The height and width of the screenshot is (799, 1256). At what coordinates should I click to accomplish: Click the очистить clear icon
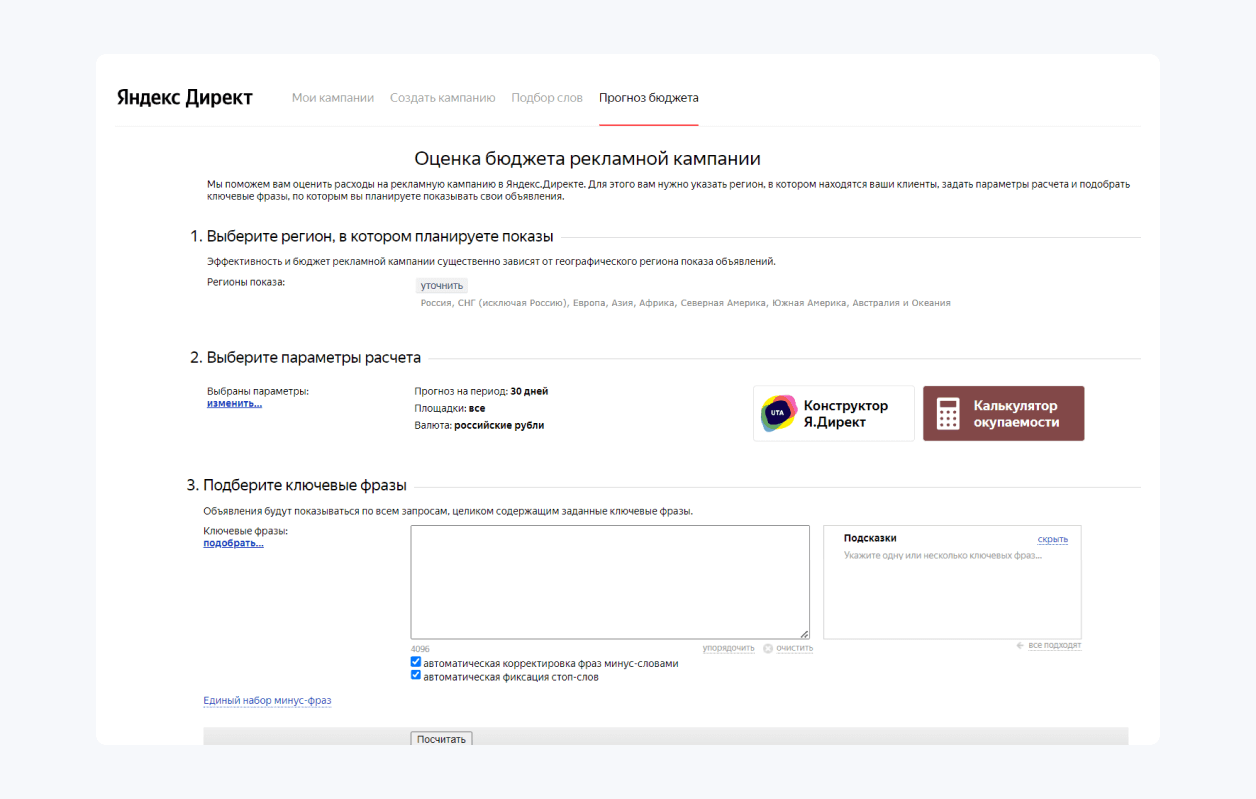click(x=768, y=648)
